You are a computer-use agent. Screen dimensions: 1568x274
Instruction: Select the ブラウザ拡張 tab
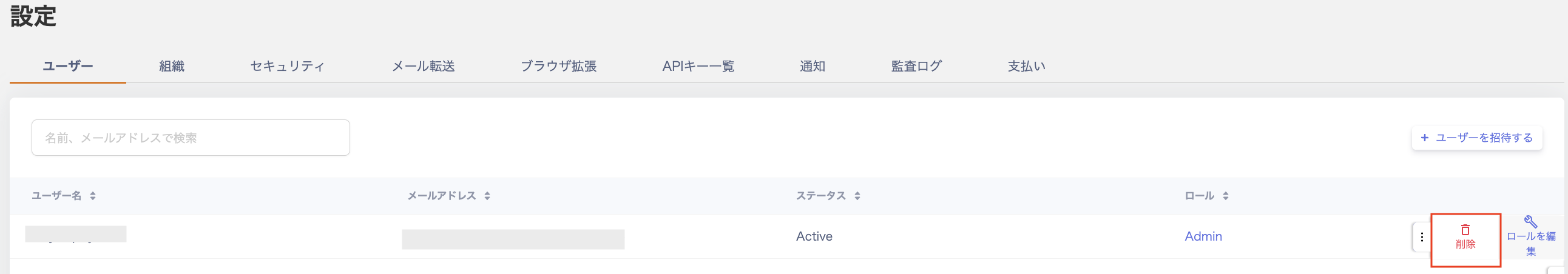(x=558, y=66)
